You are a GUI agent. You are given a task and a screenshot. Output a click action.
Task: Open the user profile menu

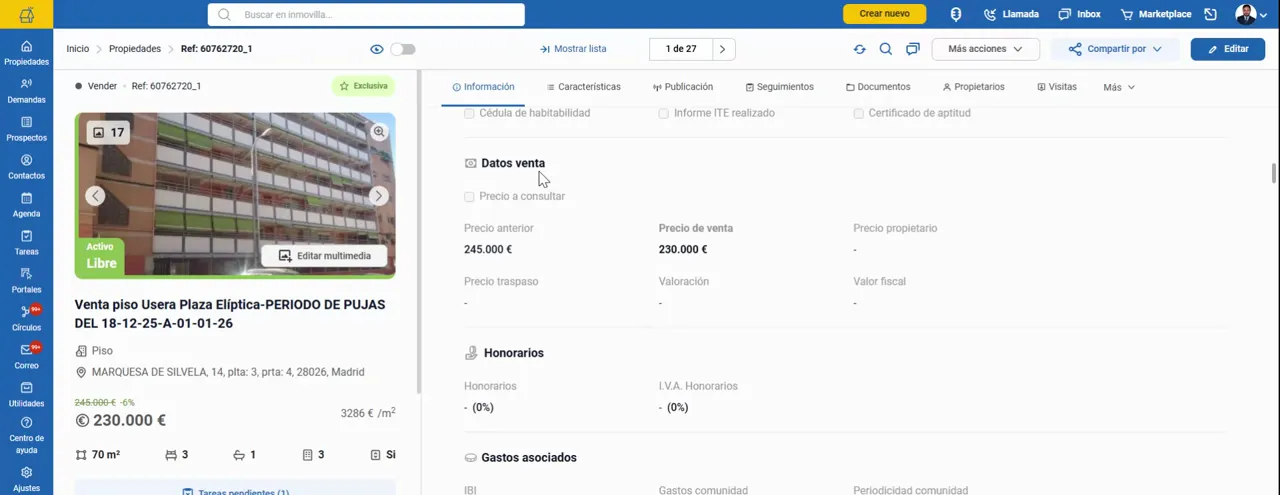[1250, 14]
